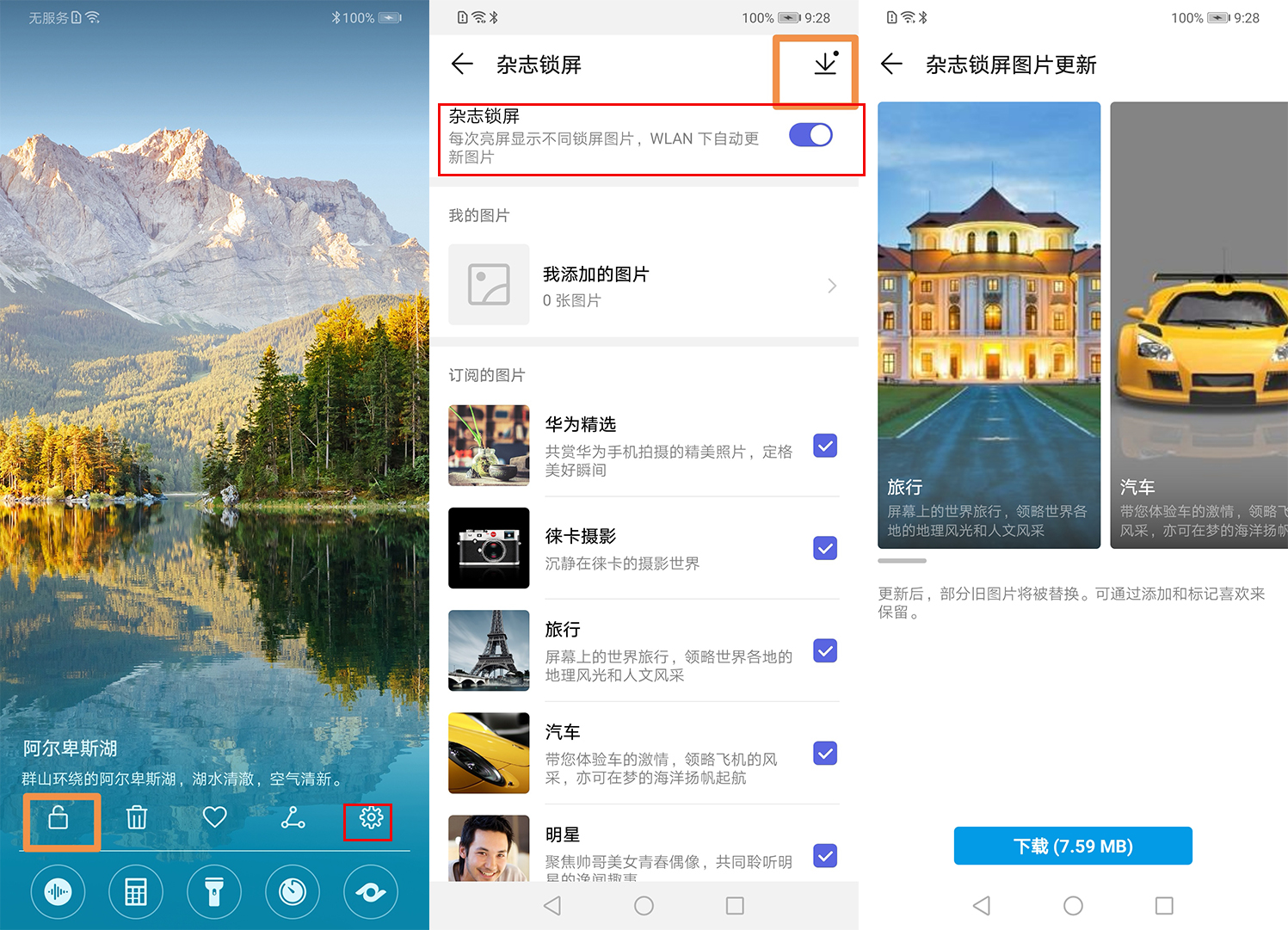Uncheck the 华为精选 subscription
This screenshot has width=1288, height=930.
pos(824,446)
